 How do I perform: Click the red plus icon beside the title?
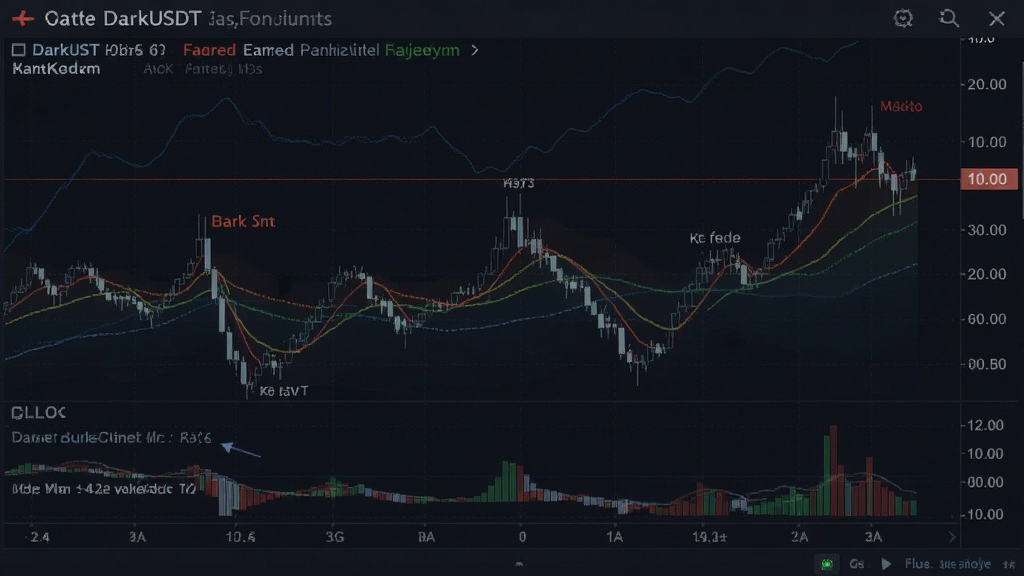click(23, 18)
